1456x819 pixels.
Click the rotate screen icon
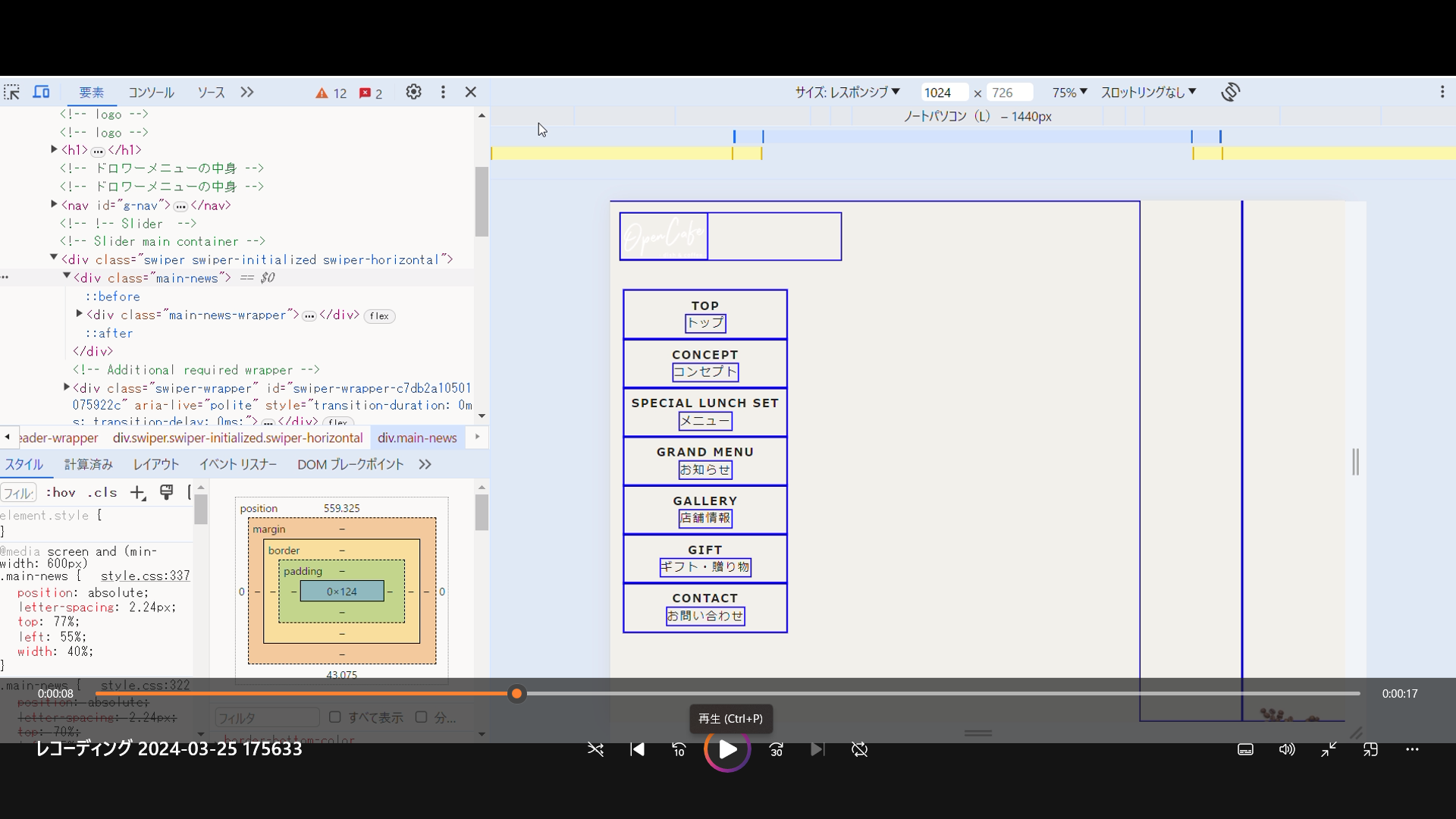tap(1230, 92)
